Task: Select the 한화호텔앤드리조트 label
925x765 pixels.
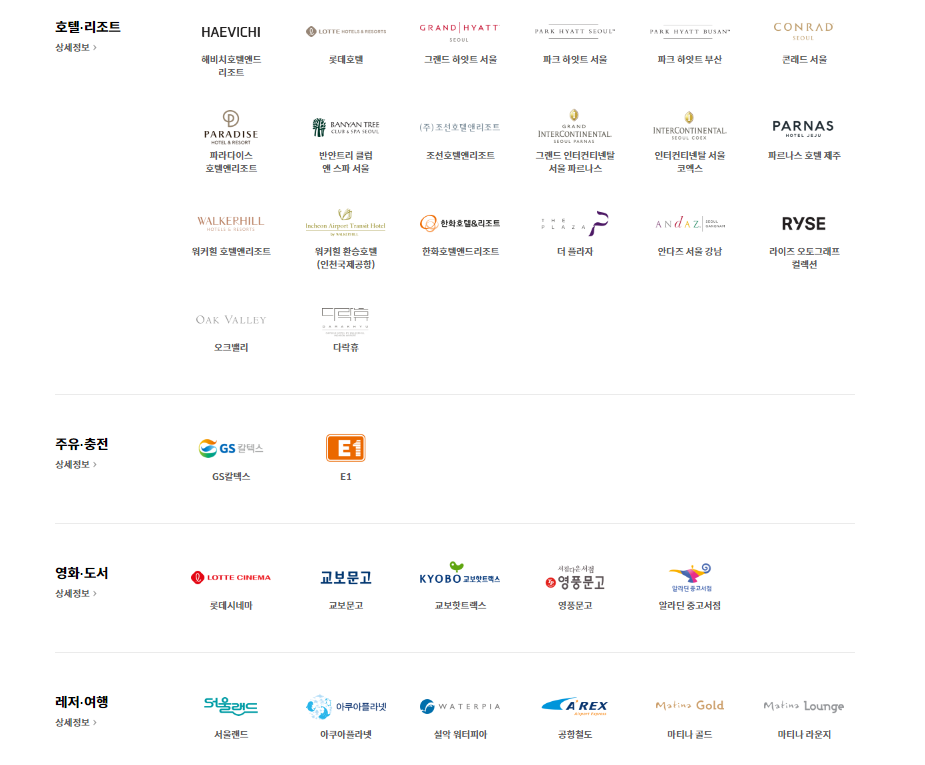Action: click(x=460, y=252)
